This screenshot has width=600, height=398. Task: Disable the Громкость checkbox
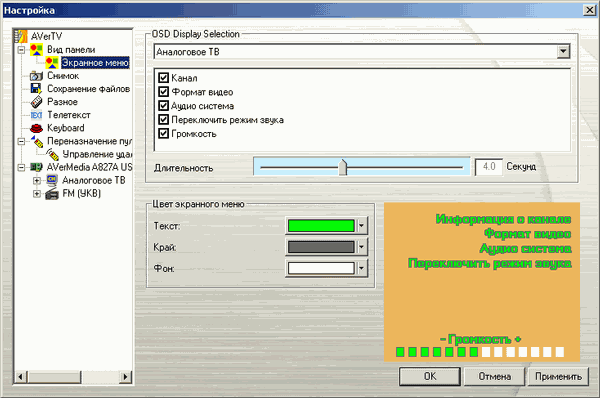tap(163, 134)
